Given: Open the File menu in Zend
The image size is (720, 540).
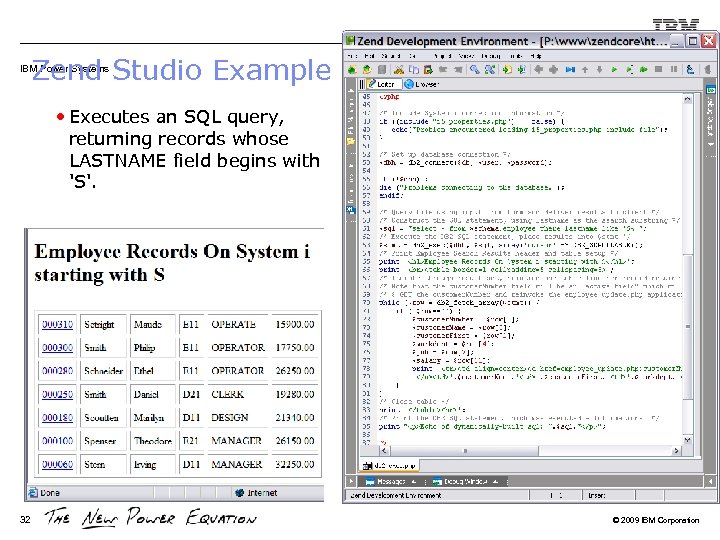Looking at the screenshot, I should point(352,56).
